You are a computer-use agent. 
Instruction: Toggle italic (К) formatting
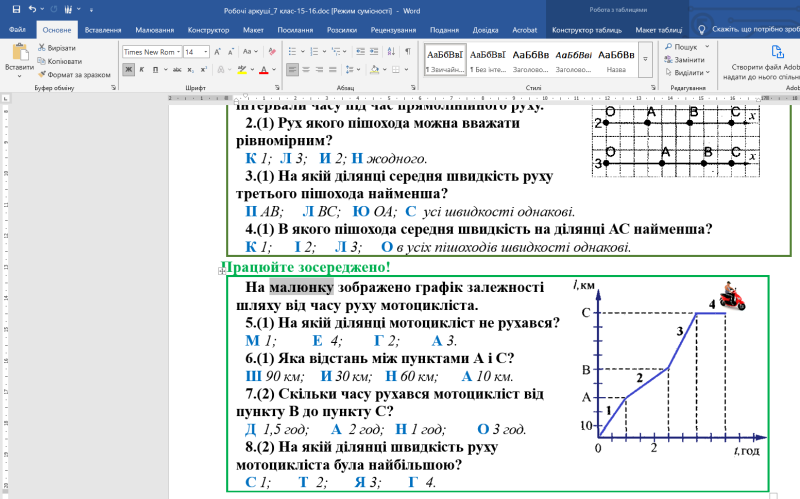tap(142, 69)
